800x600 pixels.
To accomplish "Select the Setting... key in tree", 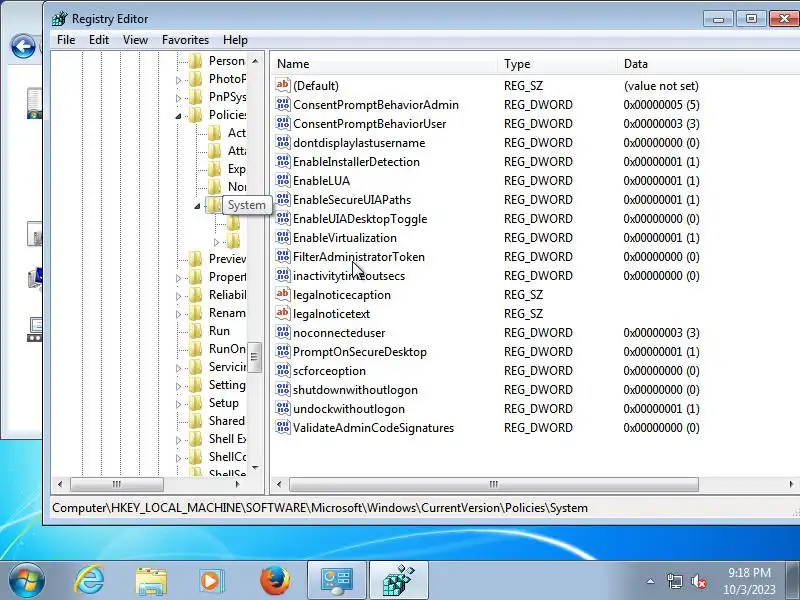I will [x=227, y=385].
